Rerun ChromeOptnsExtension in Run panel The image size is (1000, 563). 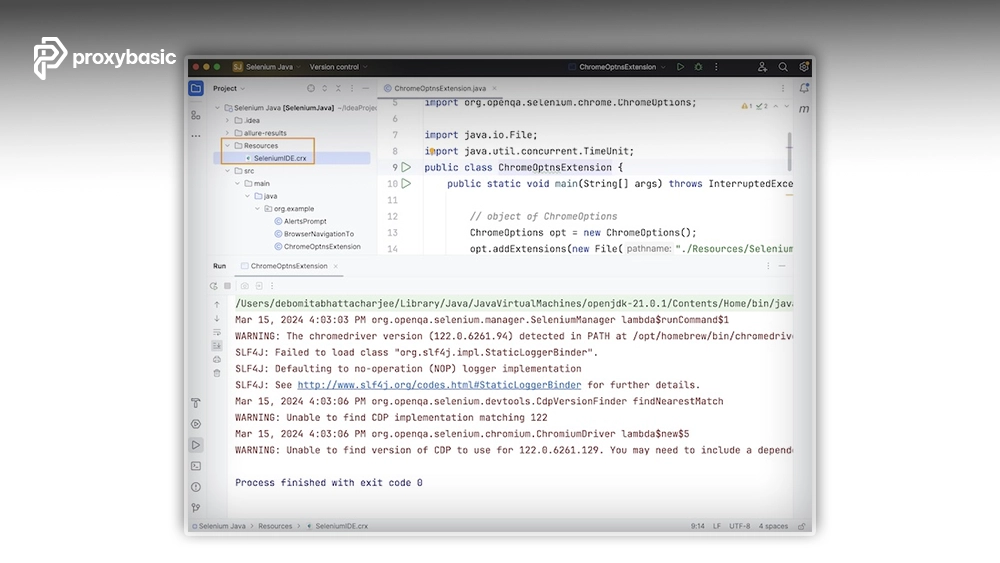pyautogui.click(x=214, y=286)
